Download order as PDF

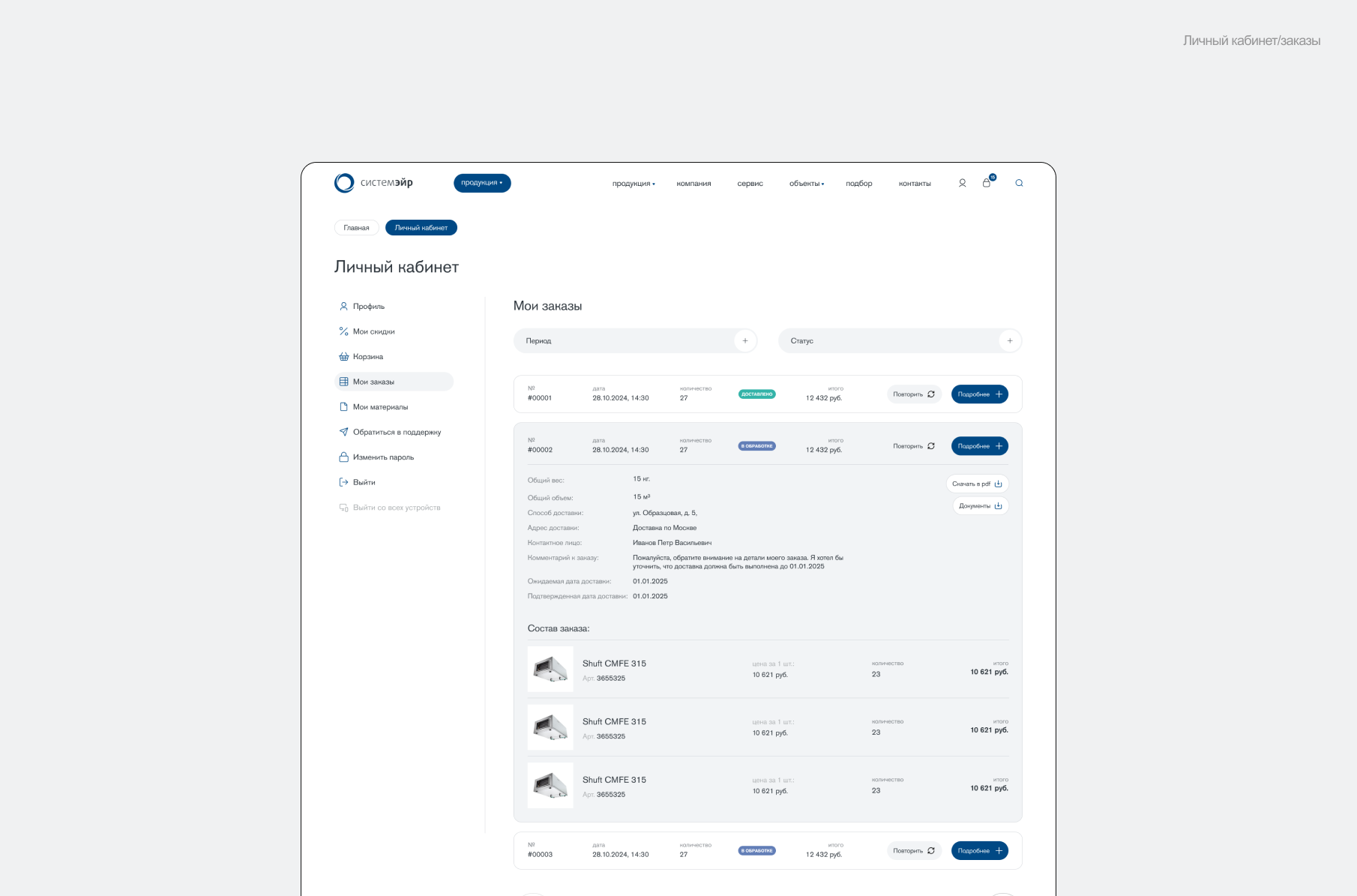[x=977, y=484]
